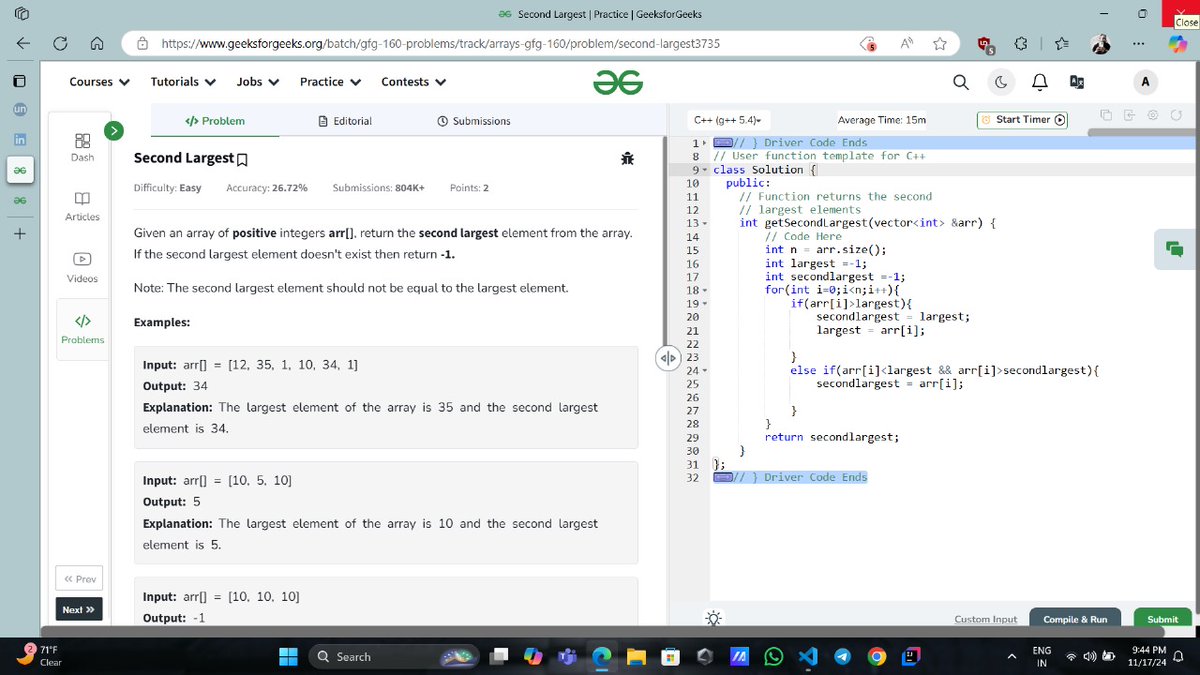1200x675 pixels.
Task: Open Tutorials dropdown menu
Action: click(x=184, y=82)
